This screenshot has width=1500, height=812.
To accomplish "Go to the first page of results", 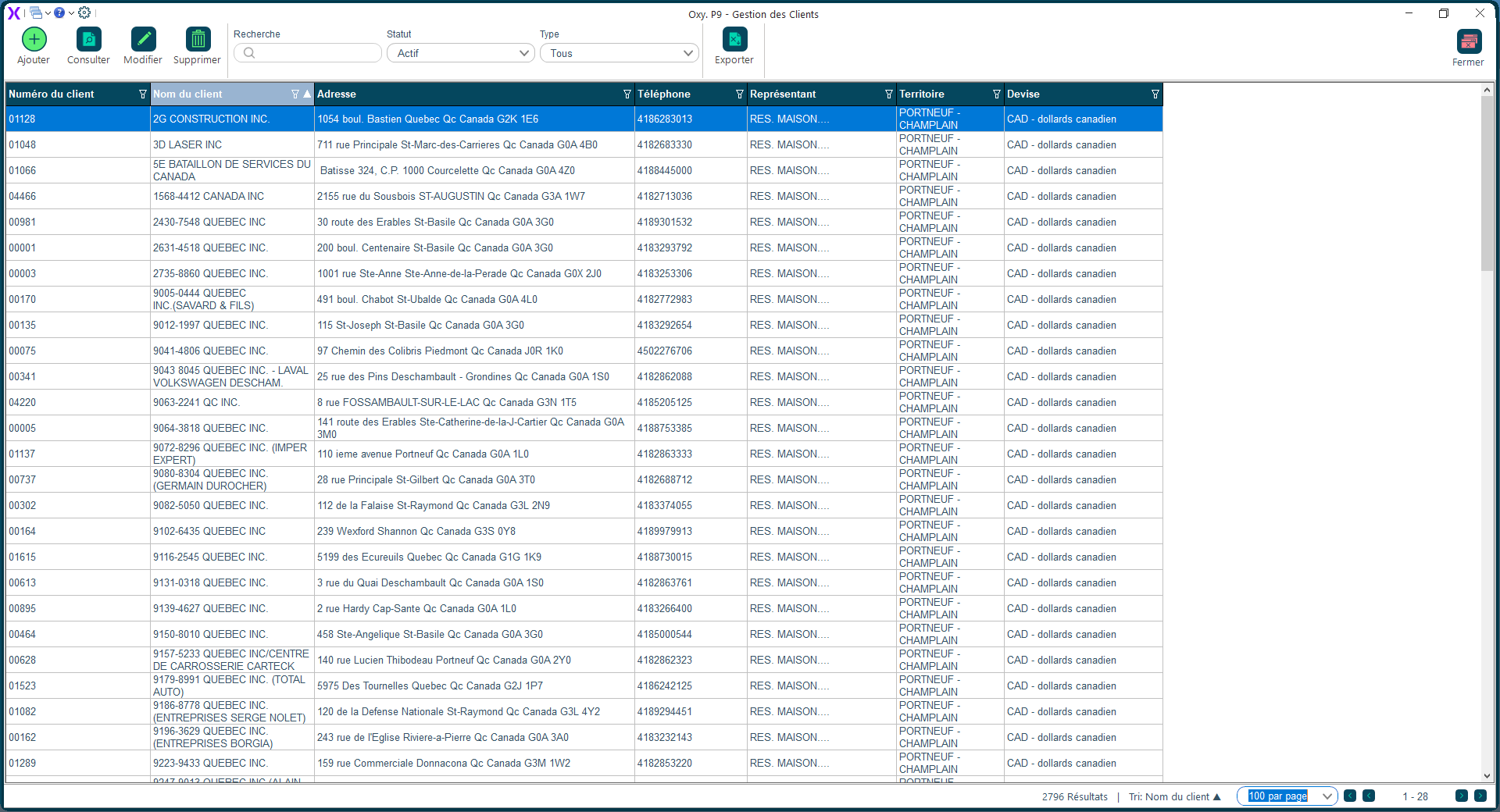I will pyautogui.click(x=1350, y=796).
